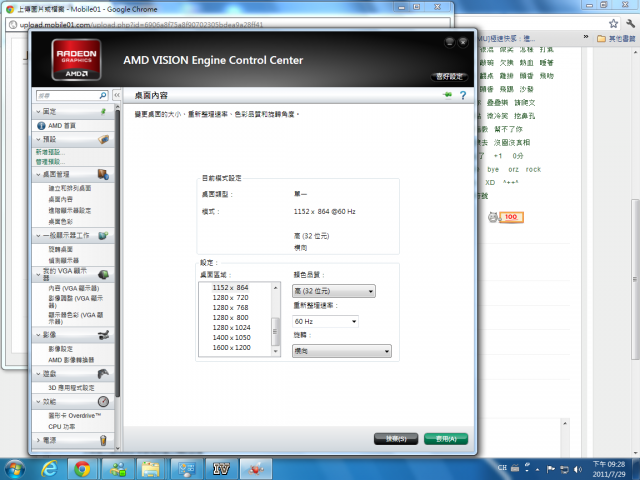The width and height of the screenshot is (640, 480).
Task: Click the volume speaker tray icon
Action: click(578, 469)
